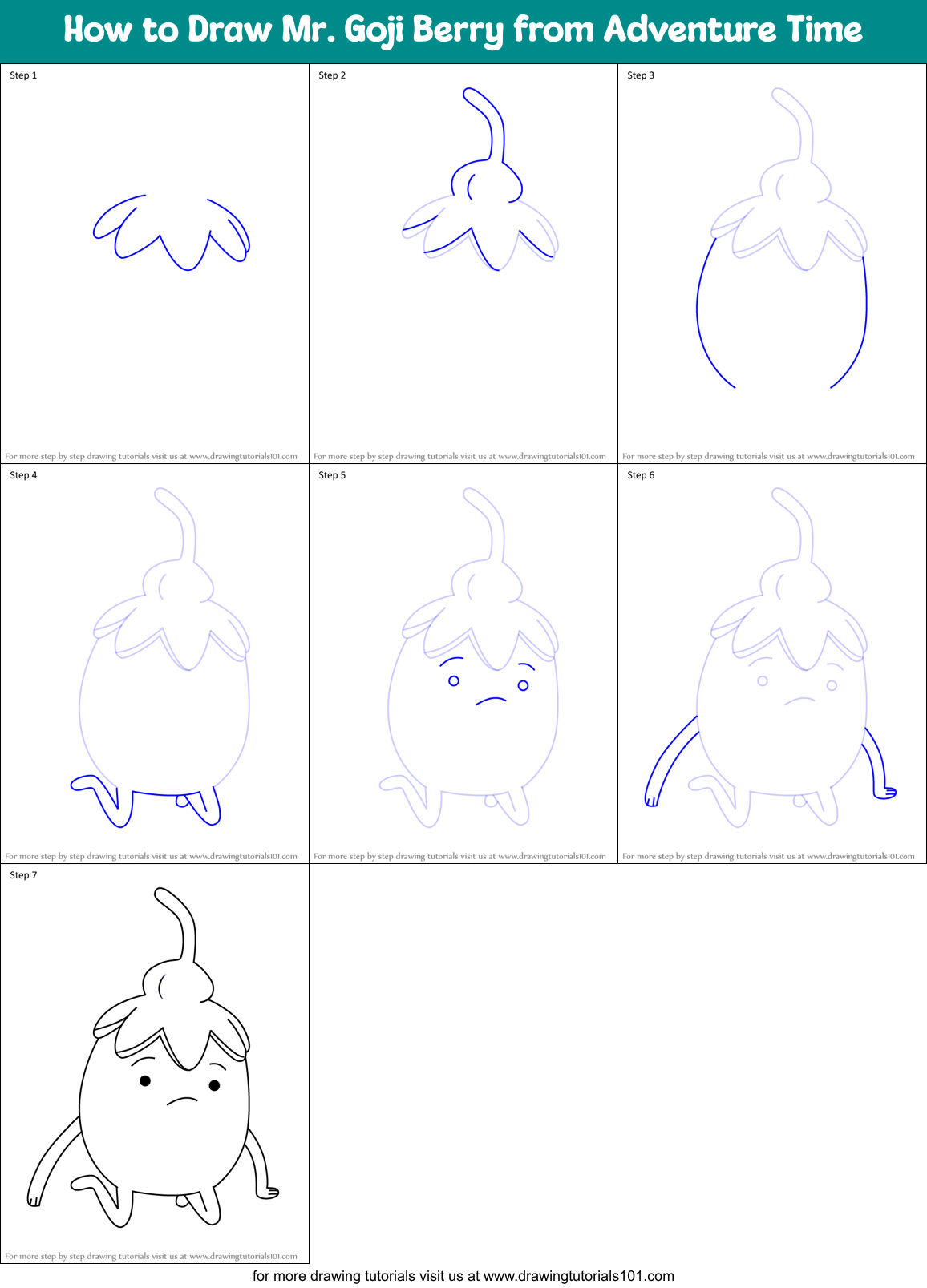Open Step 7 final black outline drawing

pos(154,1058)
